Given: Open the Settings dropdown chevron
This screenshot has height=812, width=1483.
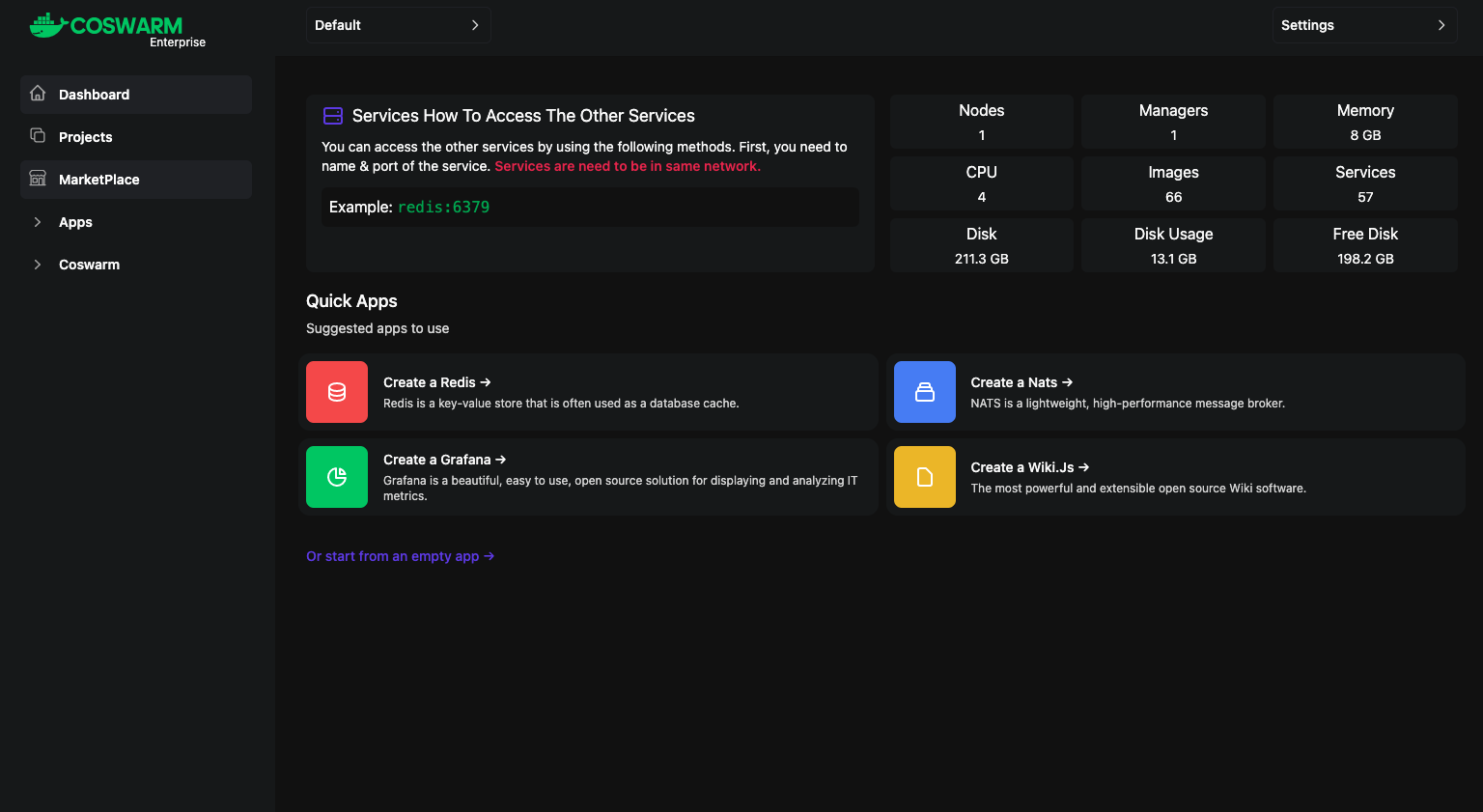Looking at the screenshot, I should pyautogui.click(x=1441, y=25).
